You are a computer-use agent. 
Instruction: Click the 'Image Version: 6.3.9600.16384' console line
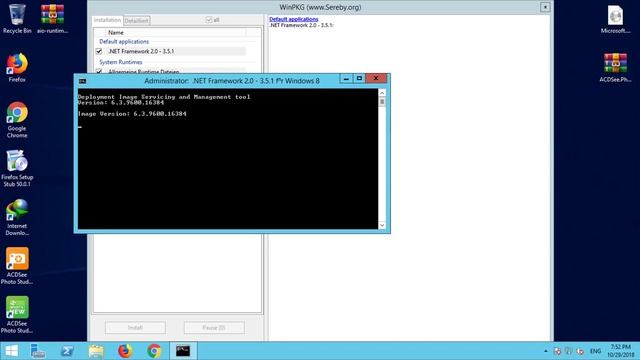[x=132, y=114]
